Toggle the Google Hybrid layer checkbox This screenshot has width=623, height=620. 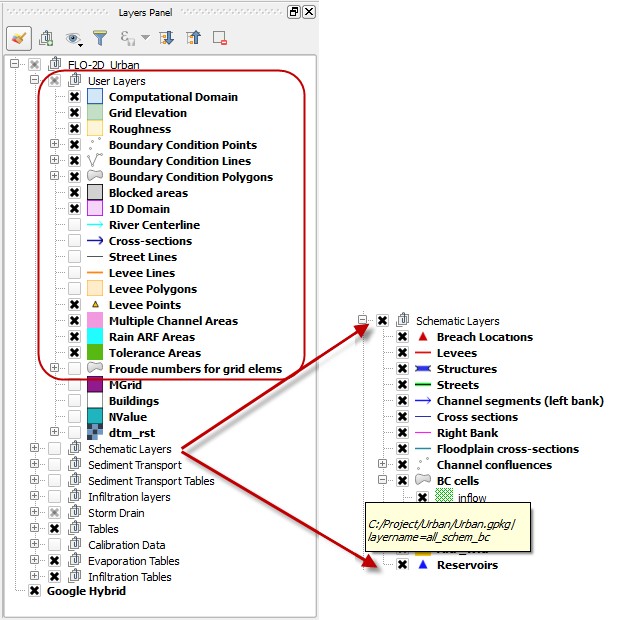tap(35, 591)
